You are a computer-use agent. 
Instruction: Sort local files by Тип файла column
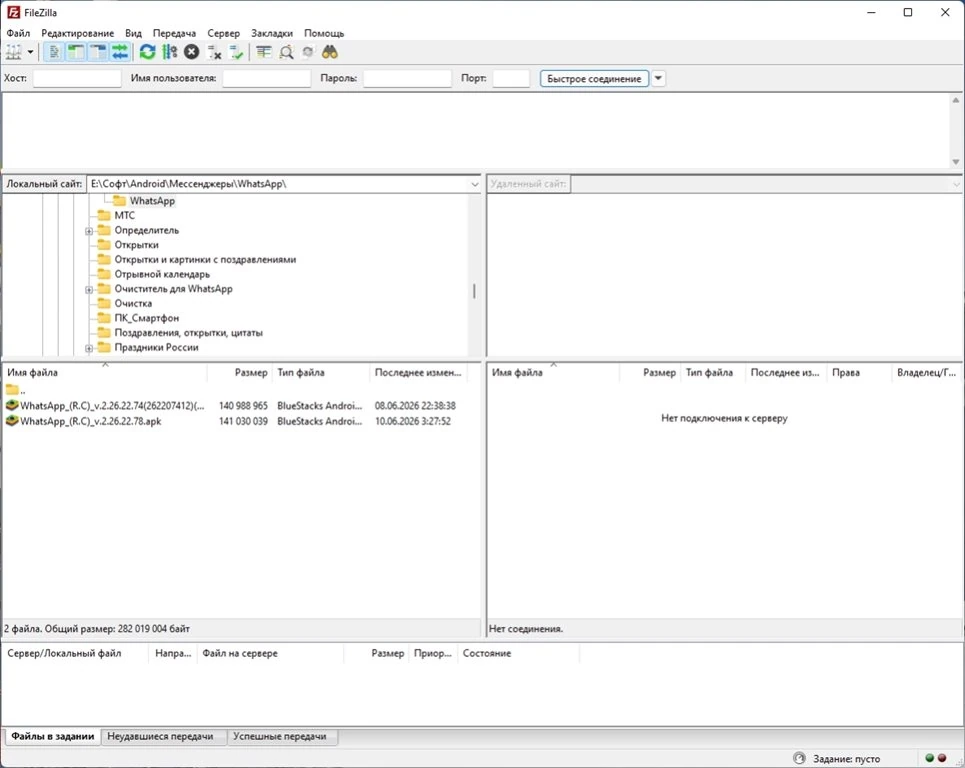pyautogui.click(x=321, y=372)
